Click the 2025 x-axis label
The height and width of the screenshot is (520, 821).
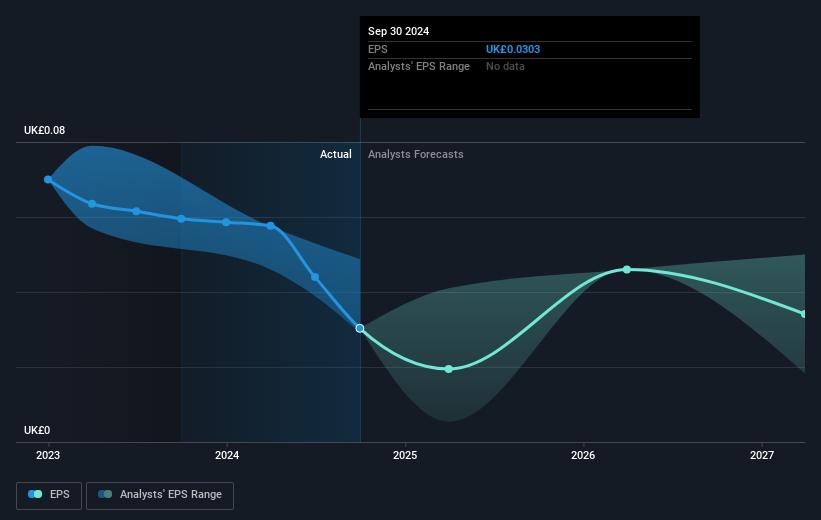point(405,456)
